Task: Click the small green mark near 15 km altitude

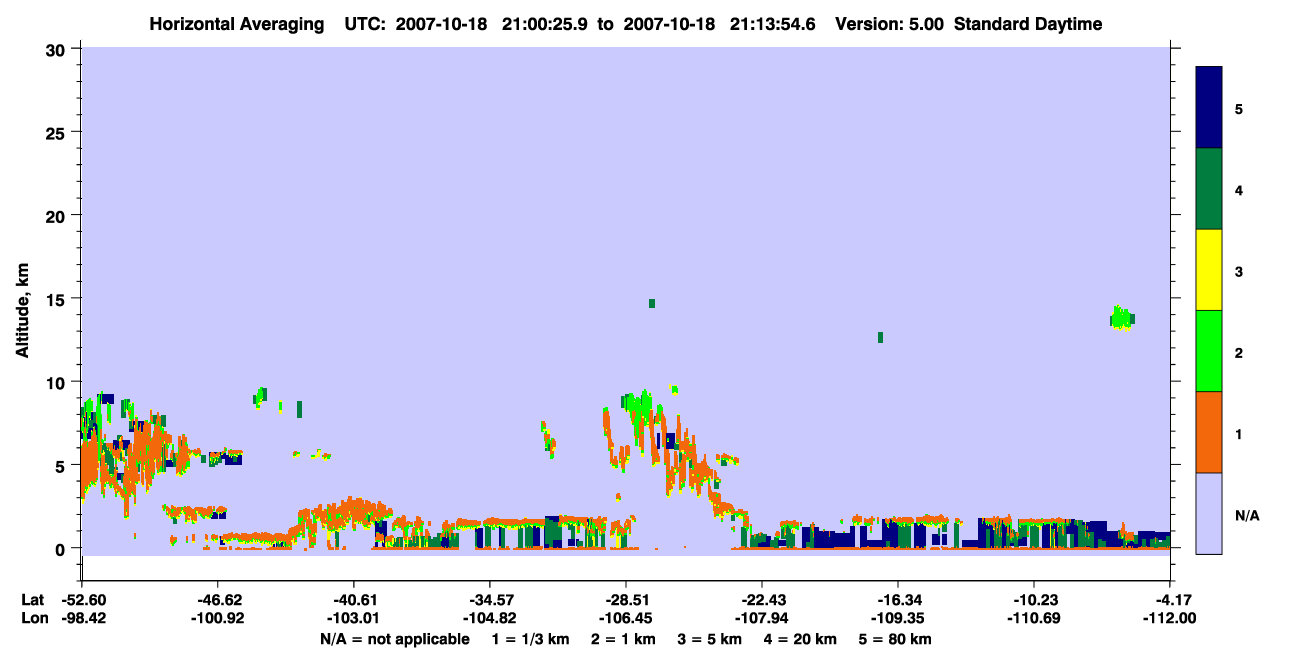Action: point(652,303)
